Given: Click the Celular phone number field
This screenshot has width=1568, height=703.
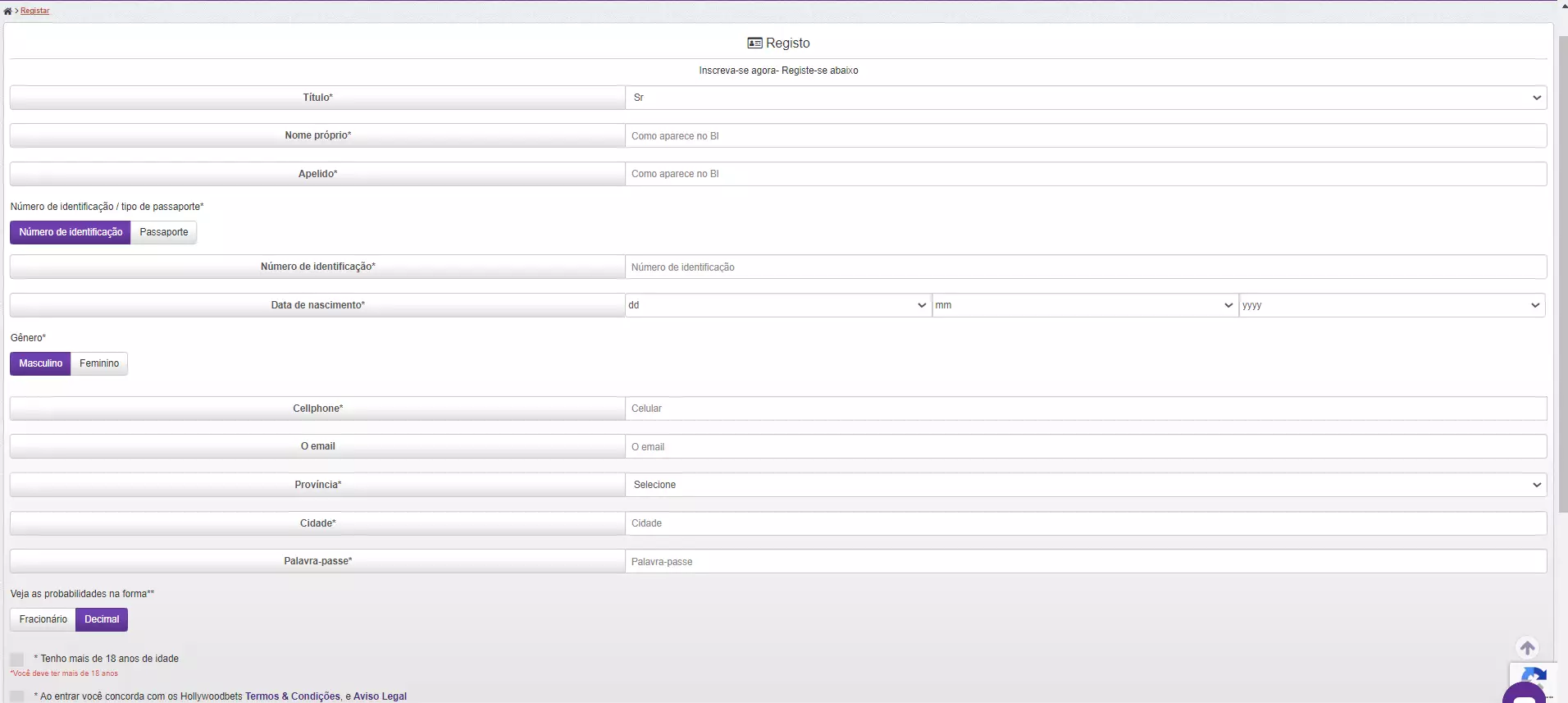Looking at the screenshot, I should point(1085,409).
